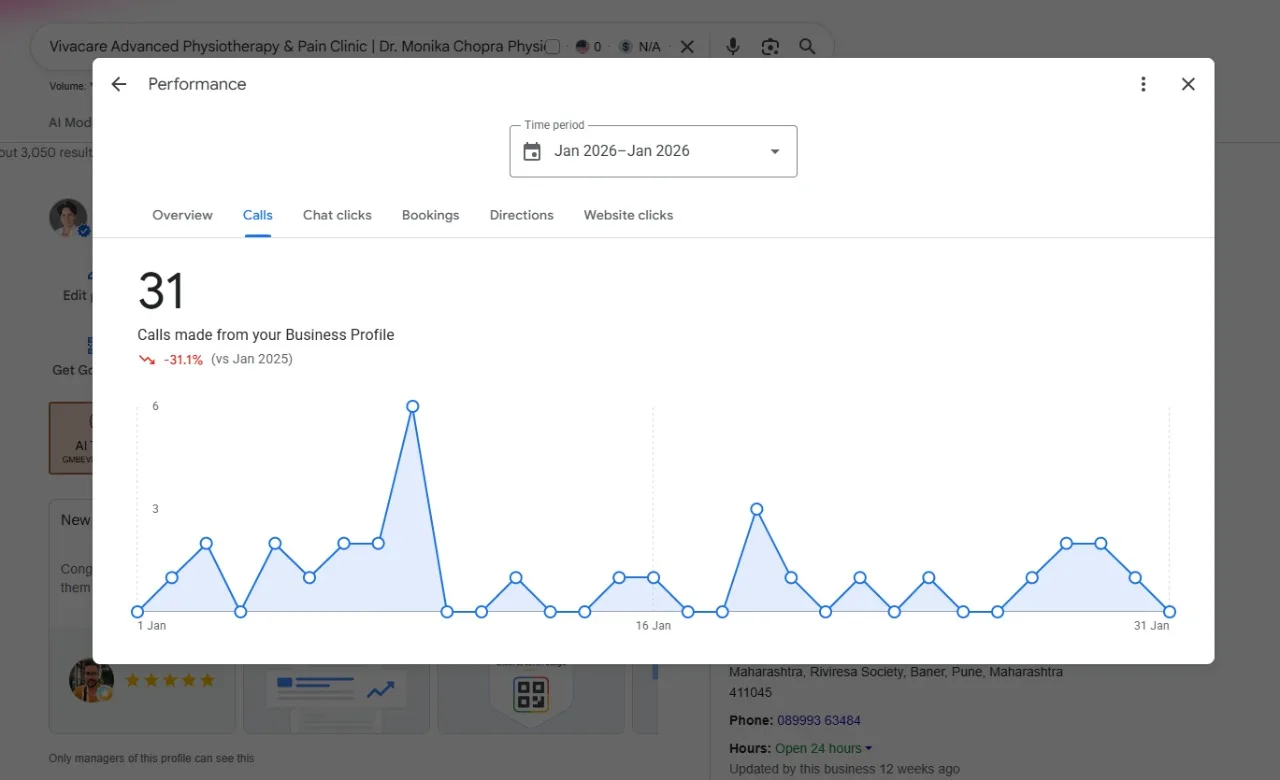
Task: Switch to the Chat clicks tab
Action: tap(337, 215)
